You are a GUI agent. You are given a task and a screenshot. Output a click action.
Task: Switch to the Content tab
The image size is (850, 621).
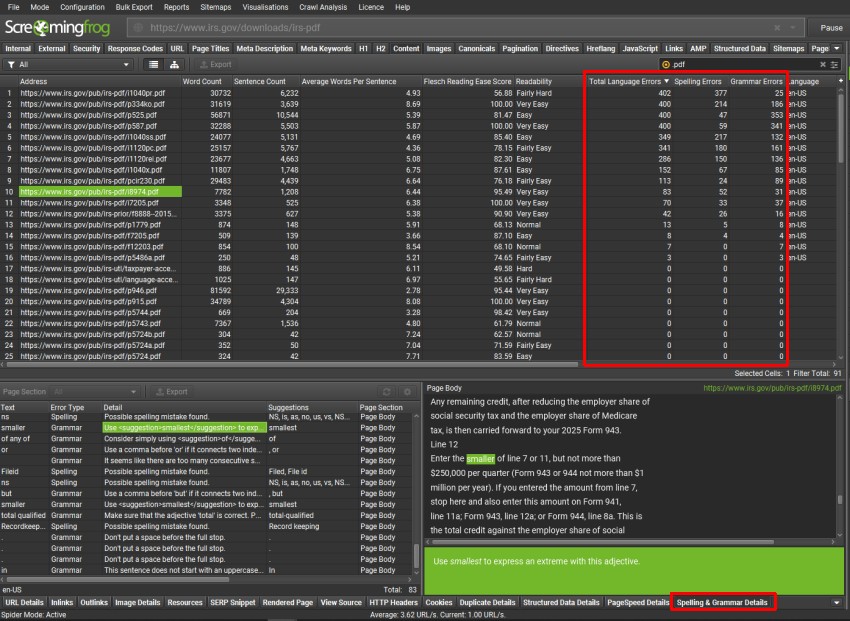406,48
